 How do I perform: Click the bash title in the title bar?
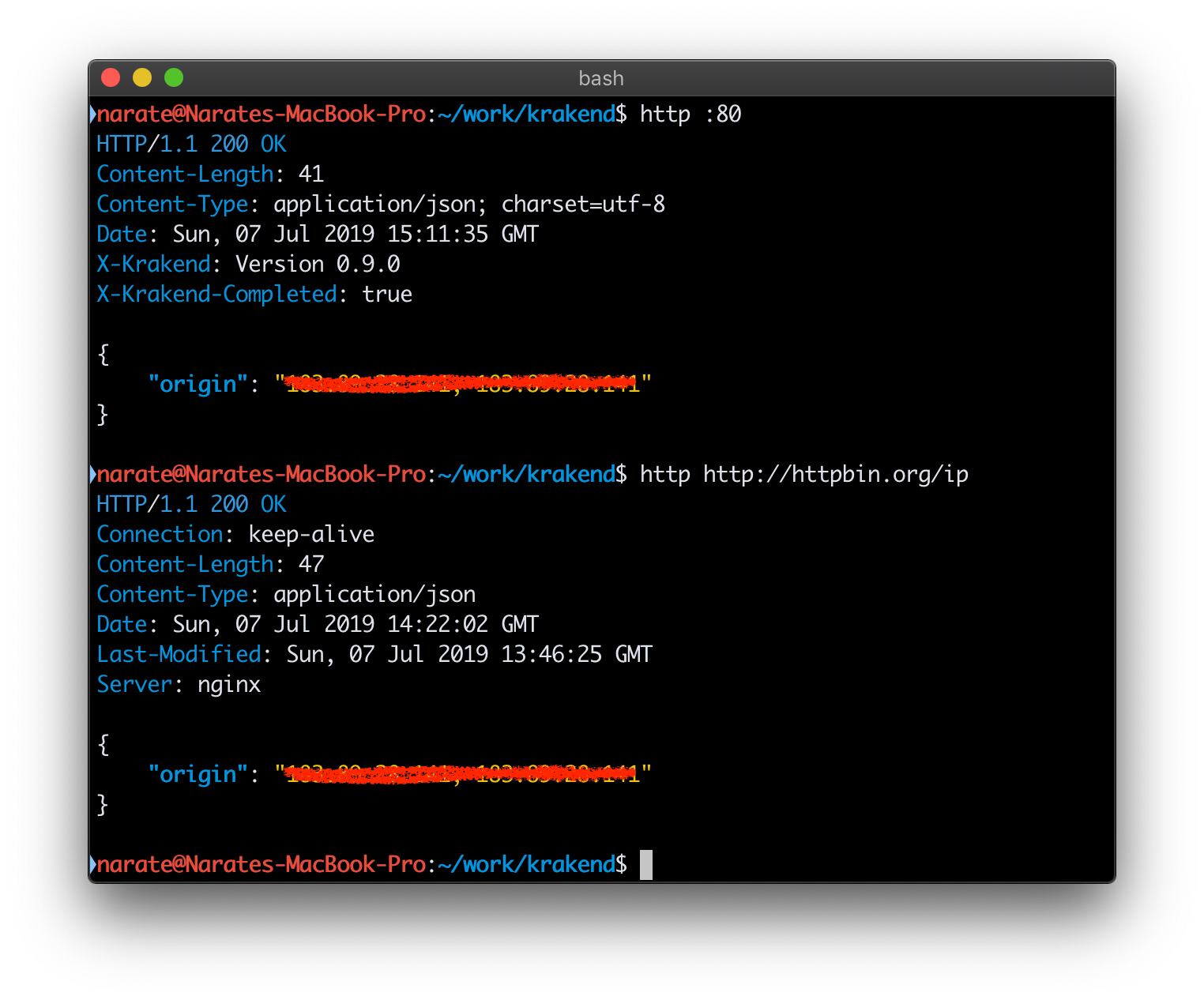[x=600, y=77]
